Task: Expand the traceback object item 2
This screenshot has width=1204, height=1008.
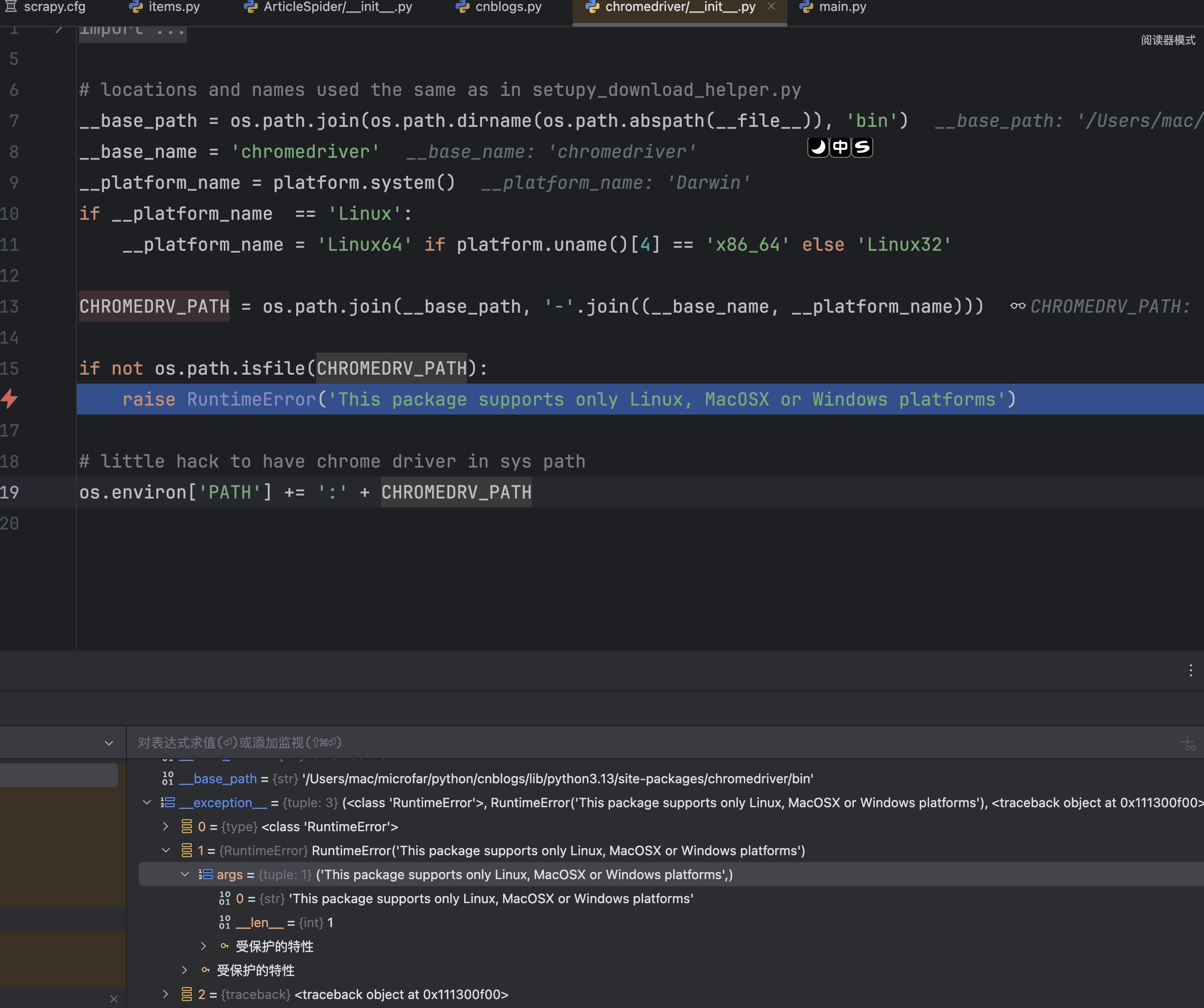Action: click(166, 994)
